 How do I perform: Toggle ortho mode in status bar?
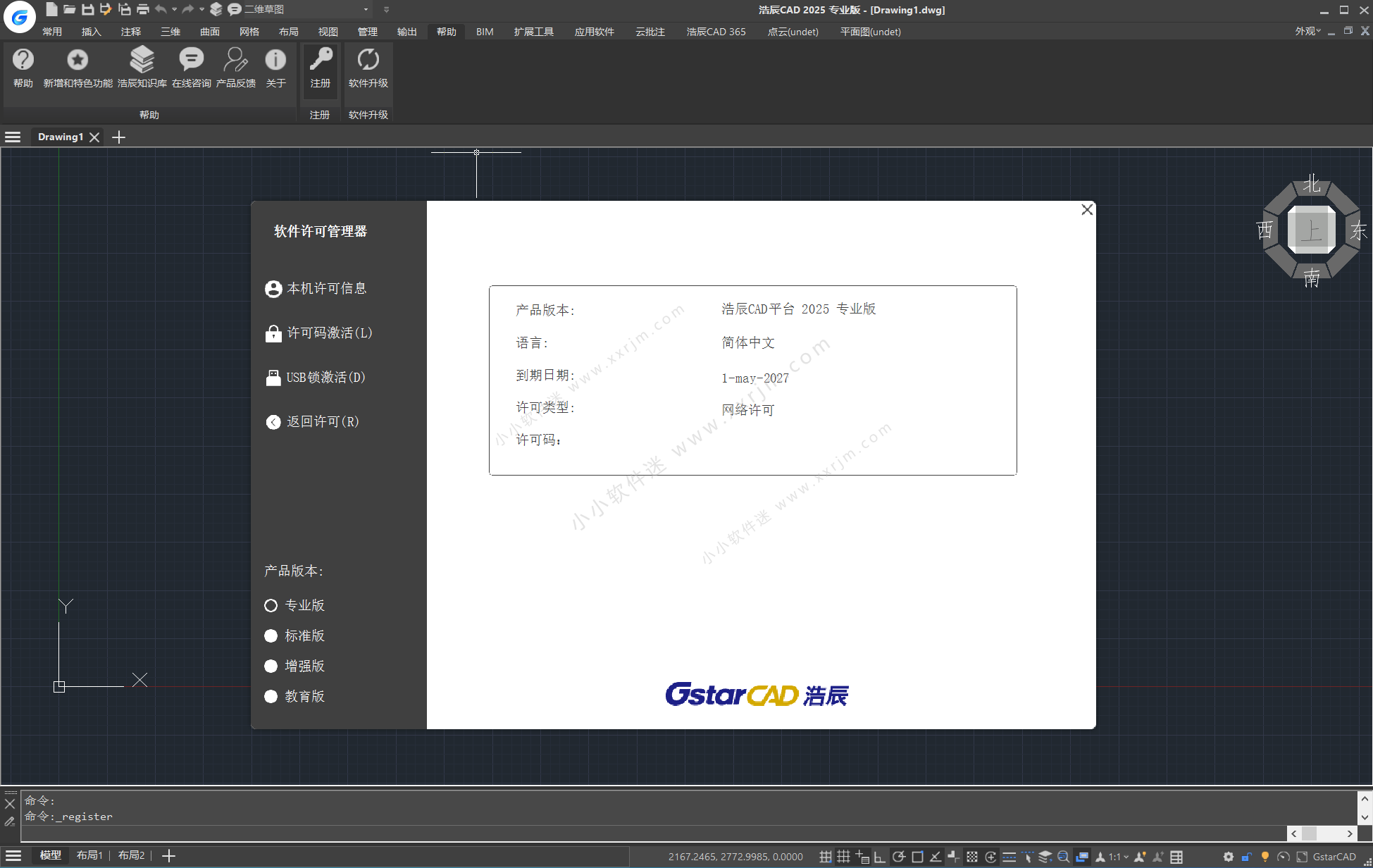coord(880,857)
